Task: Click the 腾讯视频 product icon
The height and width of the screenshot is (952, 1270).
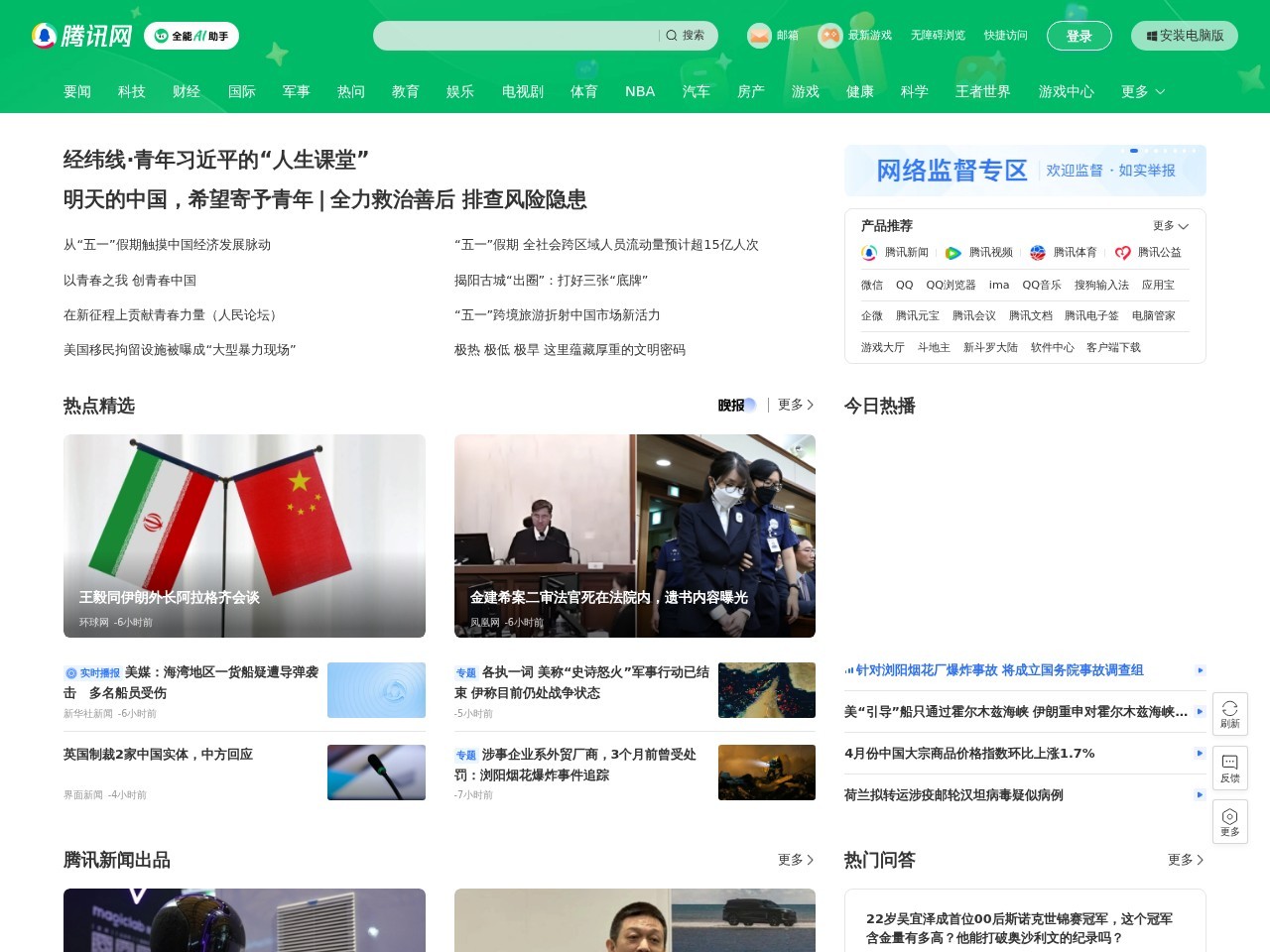Action: [953, 253]
